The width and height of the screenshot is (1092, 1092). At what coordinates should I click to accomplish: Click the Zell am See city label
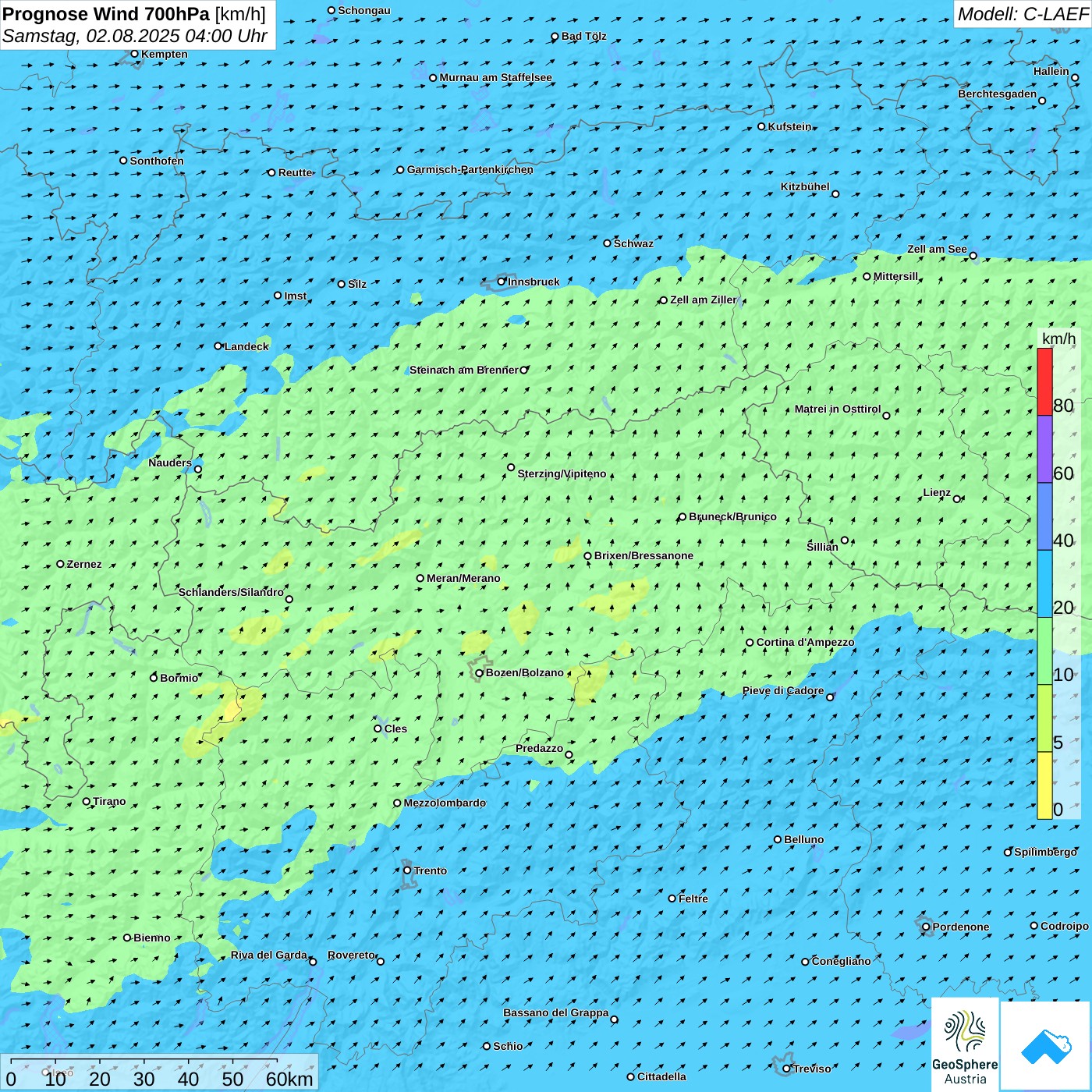(x=937, y=250)
